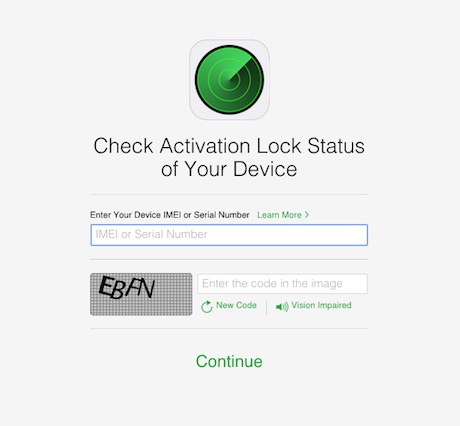
Task: Click the circular refresh arrow icon
Action: [207, 307]
